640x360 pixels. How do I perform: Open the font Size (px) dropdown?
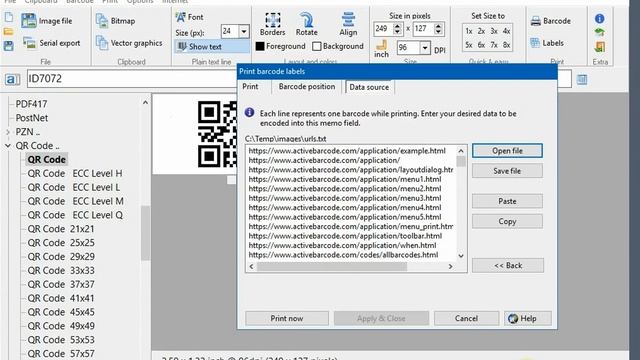[x=244, y=31]
